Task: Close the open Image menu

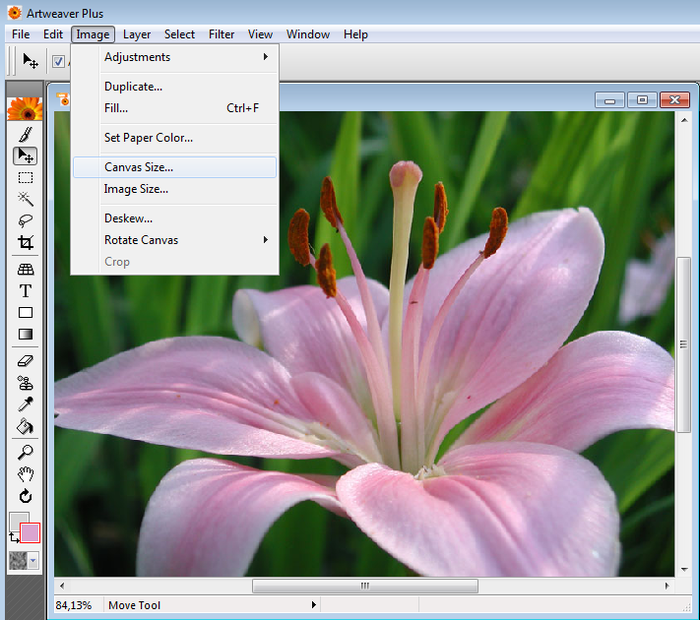Action: (x=92, y=34)
